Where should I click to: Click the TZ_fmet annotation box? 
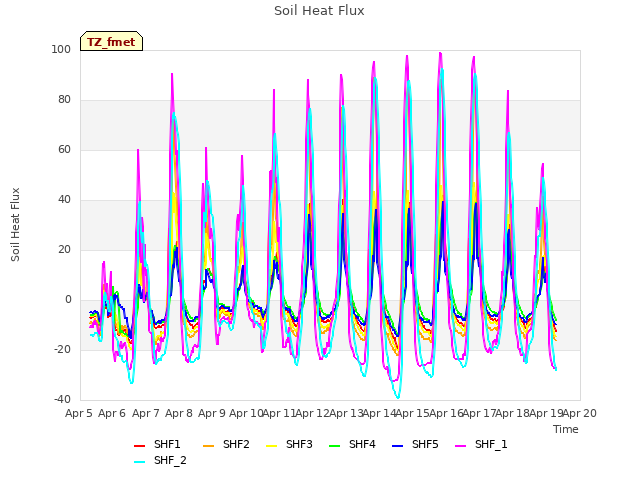tap(111, 41)
